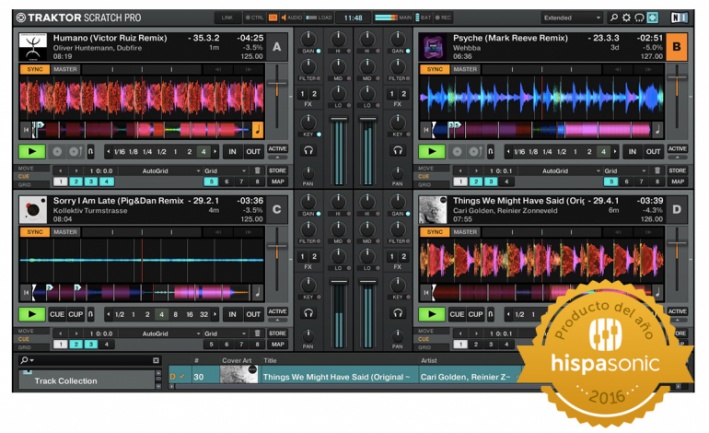This screenshot has height=433, width=709.
Task: Toggle fullscreen icon in header
Action: coord(652,18)
